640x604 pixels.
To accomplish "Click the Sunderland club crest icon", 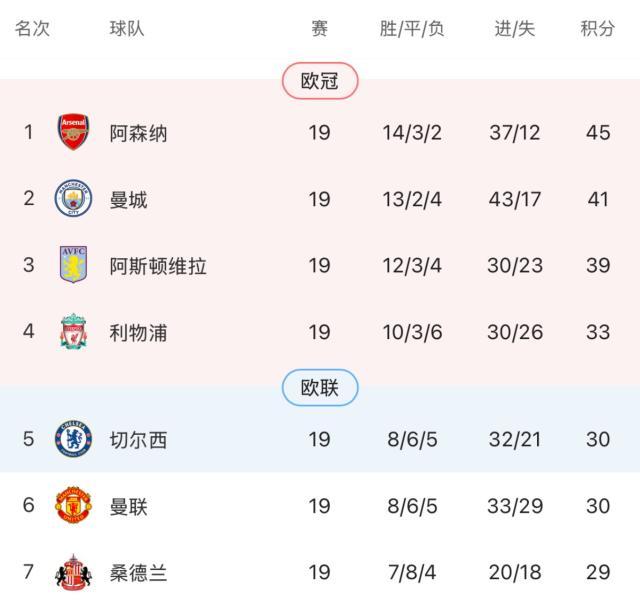I will (x=73, y=573).
